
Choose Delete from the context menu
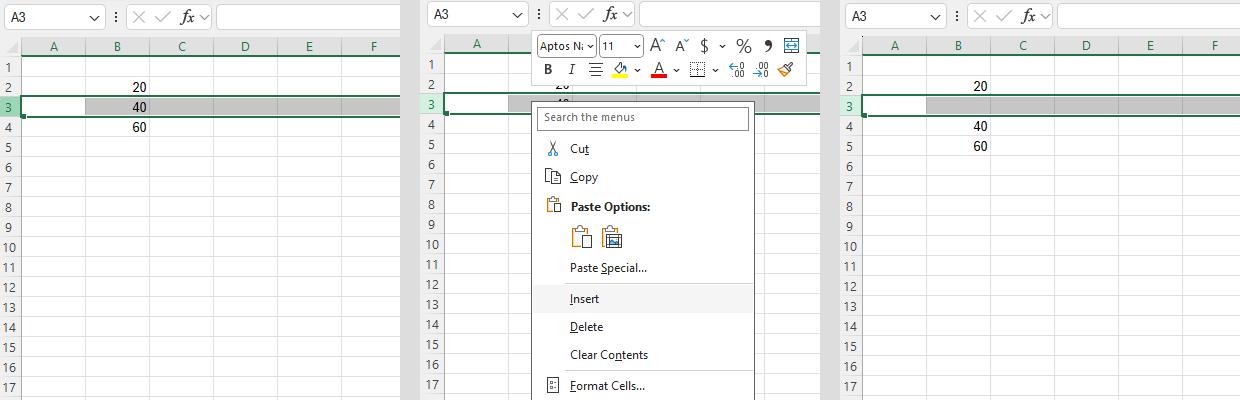click(x=586, y=327)
